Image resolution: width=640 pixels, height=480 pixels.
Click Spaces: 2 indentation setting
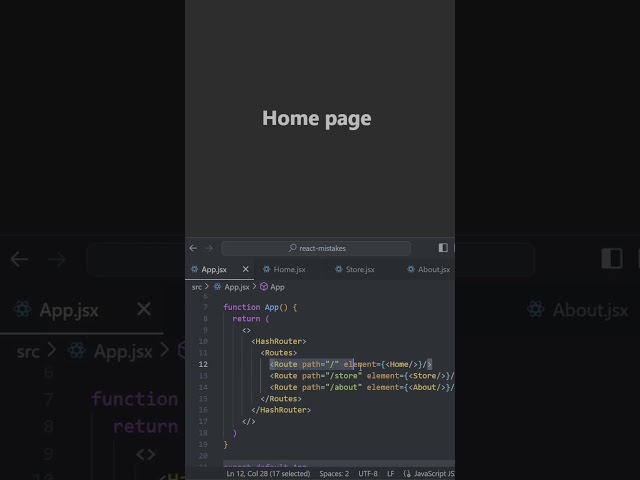(x=334, y=473)
